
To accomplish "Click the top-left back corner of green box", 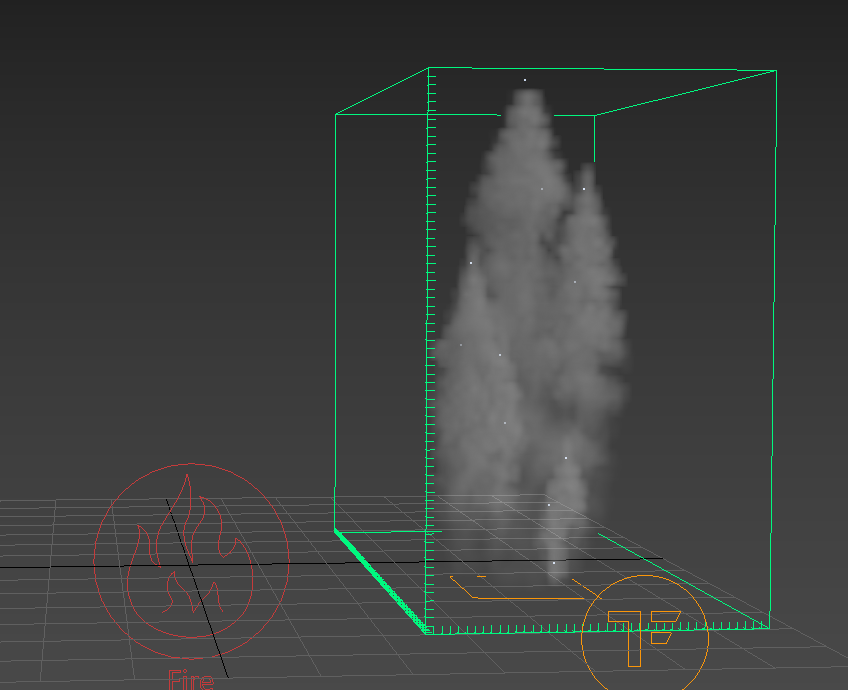I will [336, 114].
